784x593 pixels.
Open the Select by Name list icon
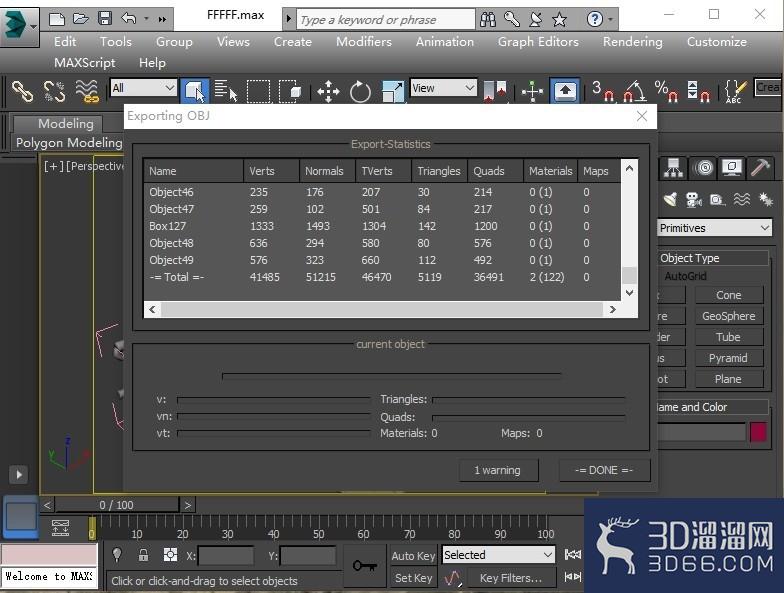226,91
